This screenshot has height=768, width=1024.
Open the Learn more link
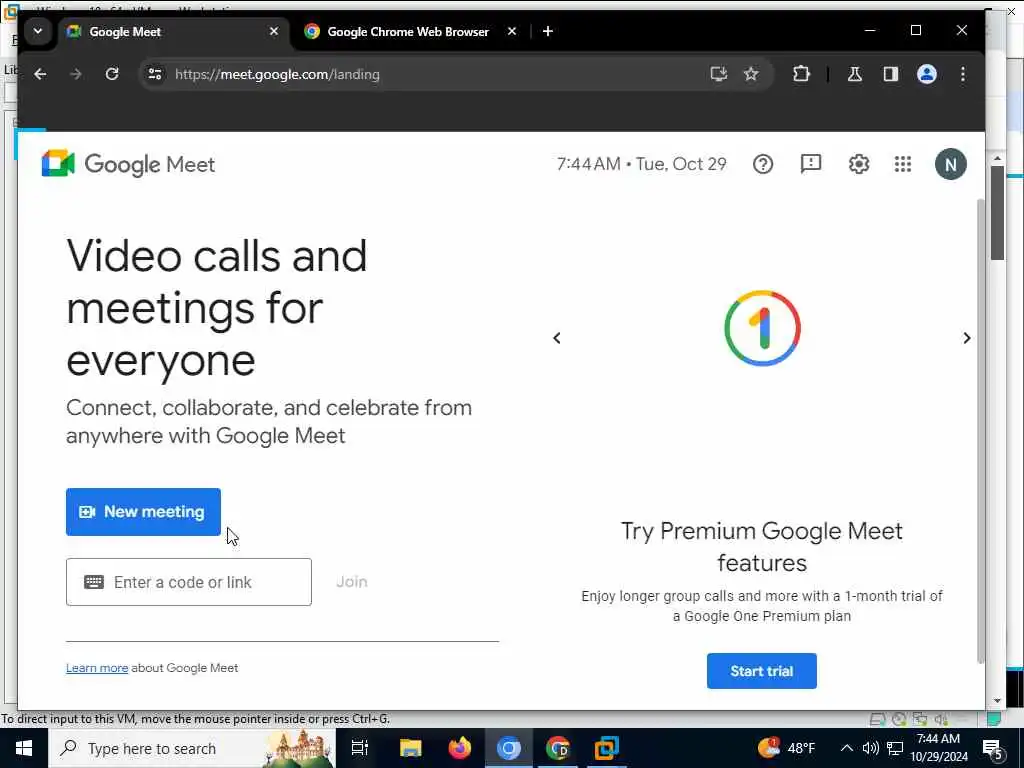tap(97, 668)
